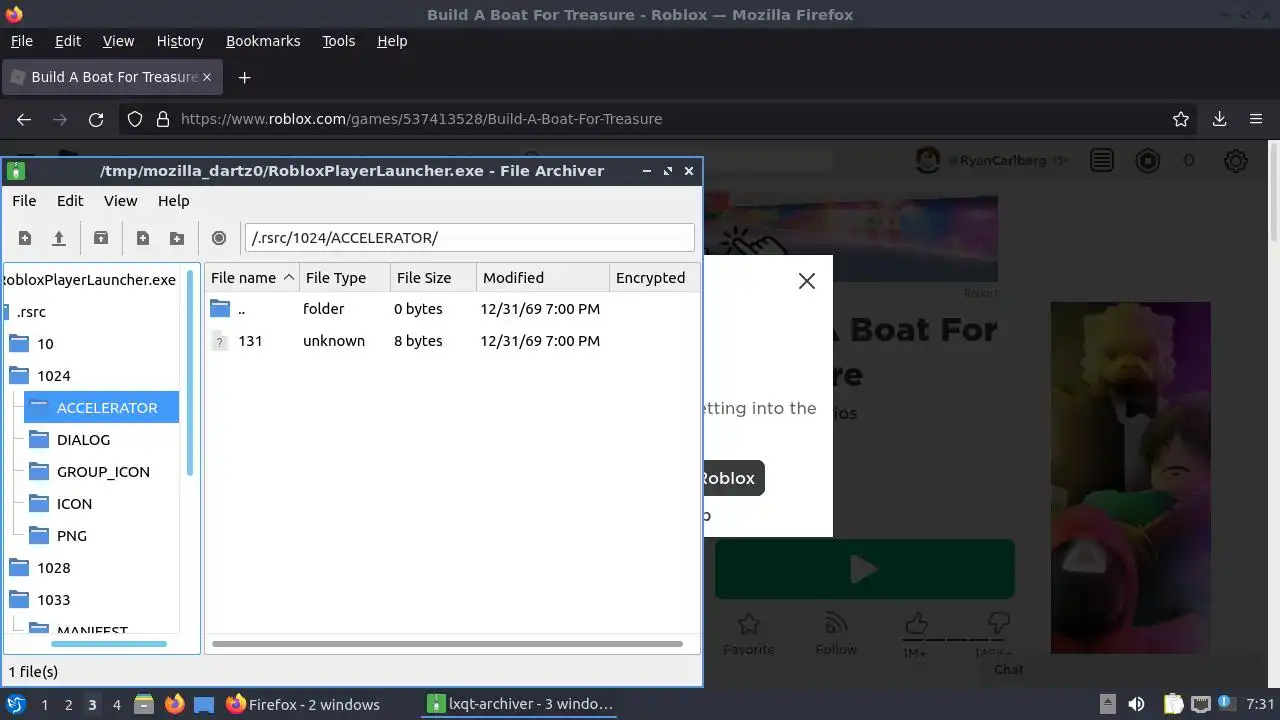This screenshot has width=1280, height=720.
Task: Click the 'unknown' file type cell
Action: 334,341
